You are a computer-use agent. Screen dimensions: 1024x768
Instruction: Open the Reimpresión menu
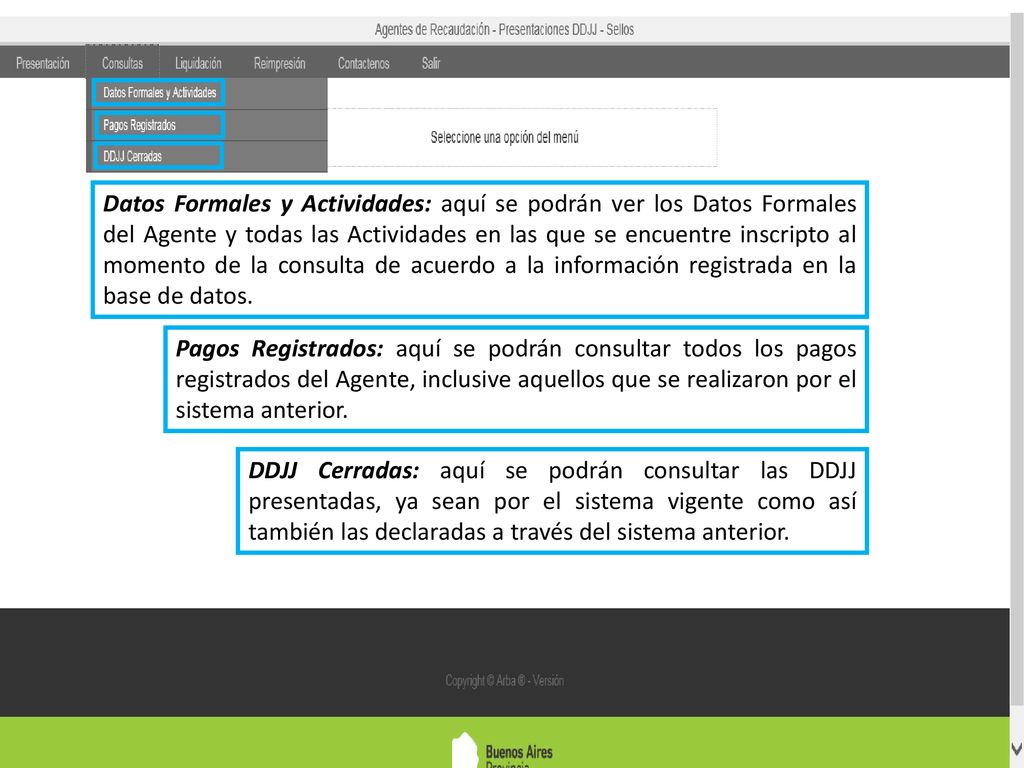(280, 63)
